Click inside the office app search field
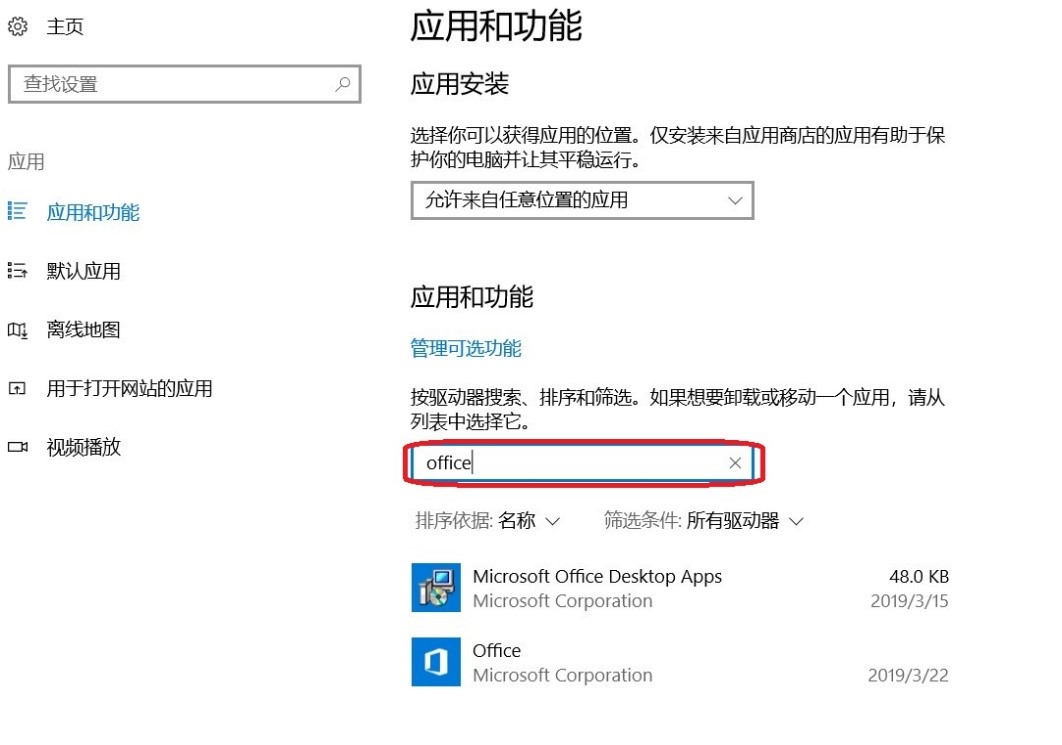Screen dimensions: 1062x745 [x=582, y=463]
